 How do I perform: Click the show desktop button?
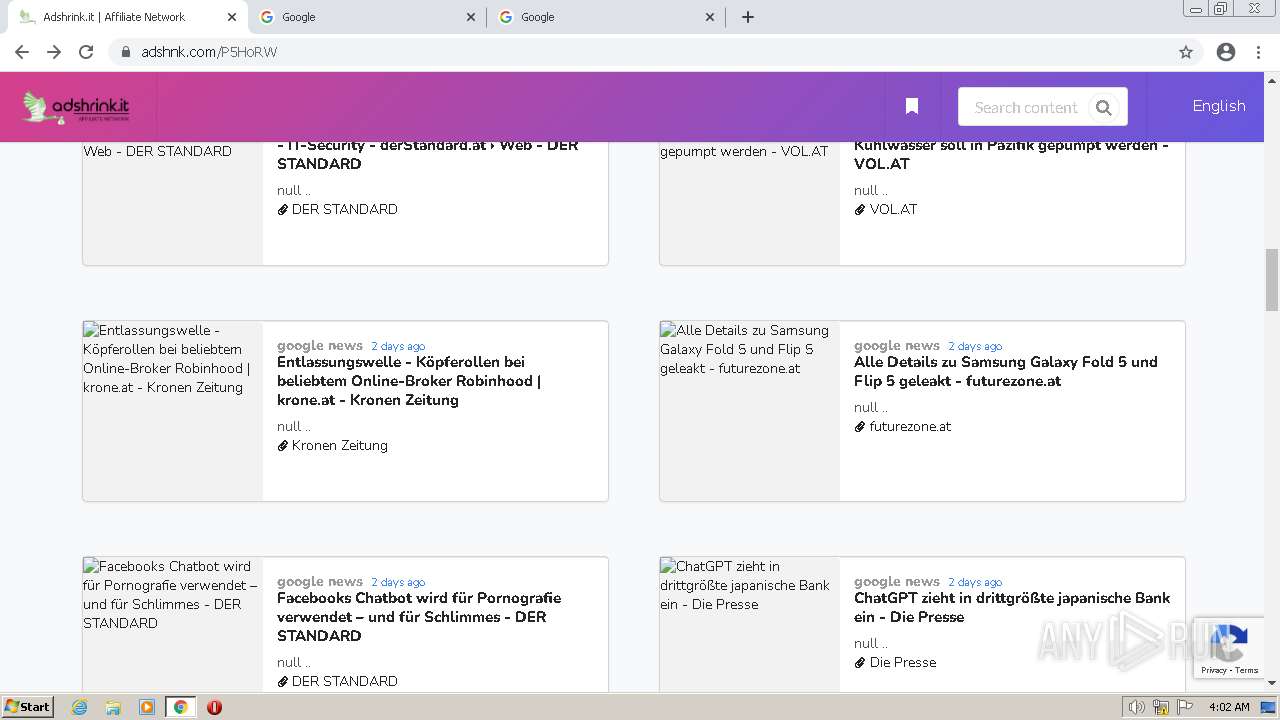point(1269,707)
